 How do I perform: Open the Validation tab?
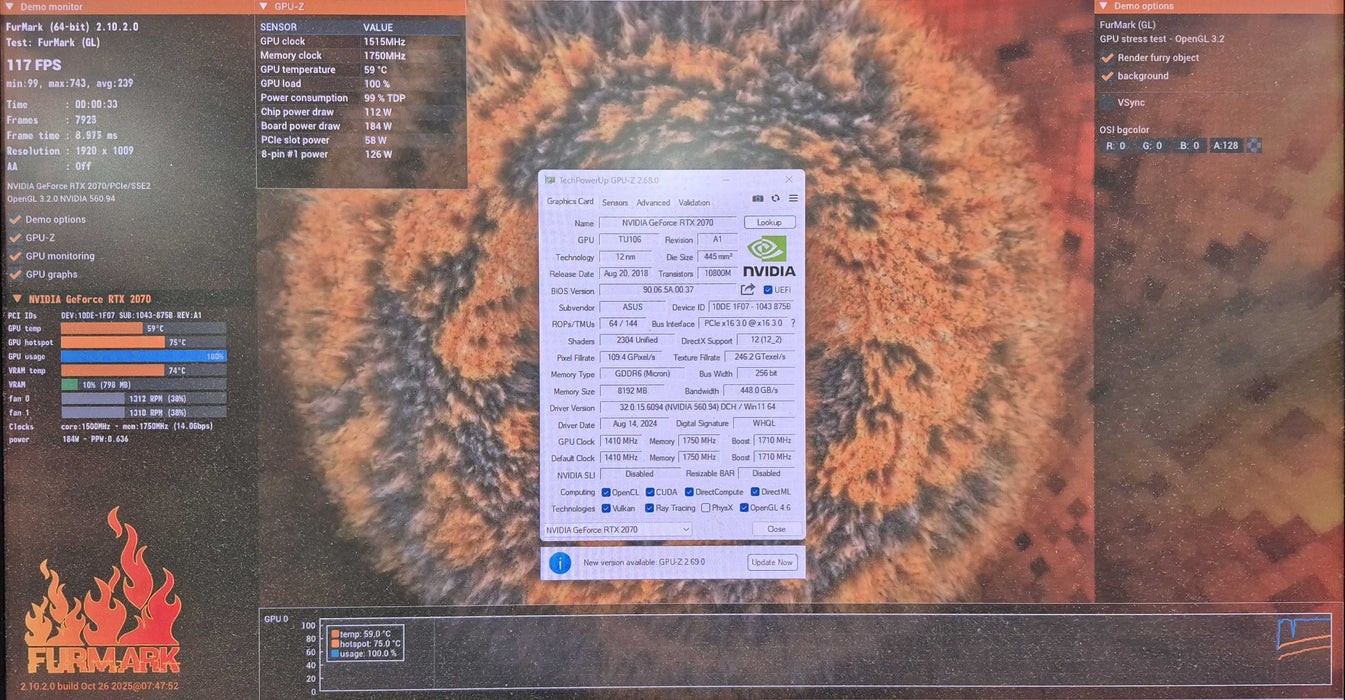pyautogui.click(x=694, y=203)
